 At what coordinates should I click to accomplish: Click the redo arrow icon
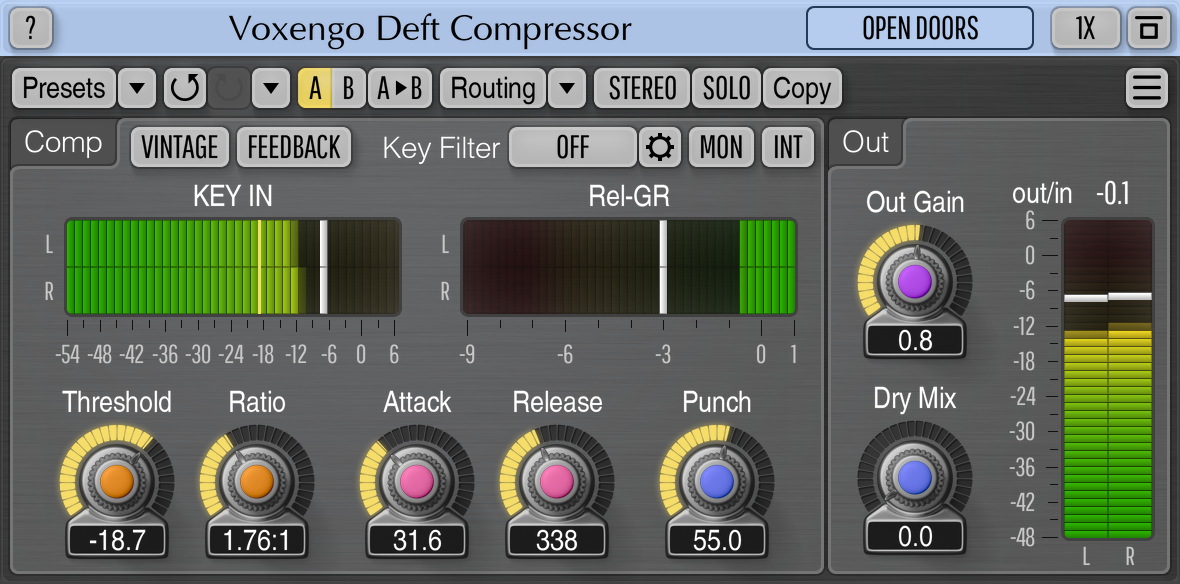tap(228, 88)
